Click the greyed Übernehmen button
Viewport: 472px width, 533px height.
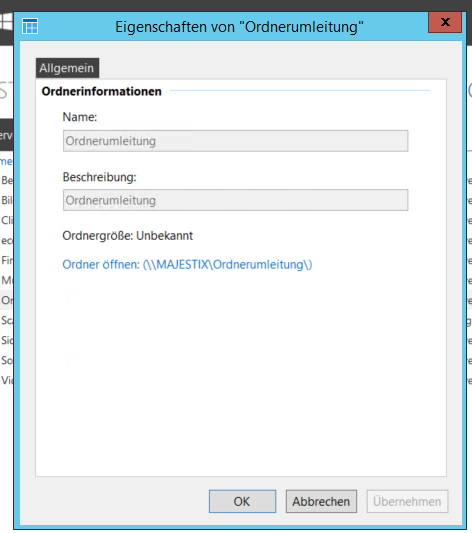pos(407,501)
